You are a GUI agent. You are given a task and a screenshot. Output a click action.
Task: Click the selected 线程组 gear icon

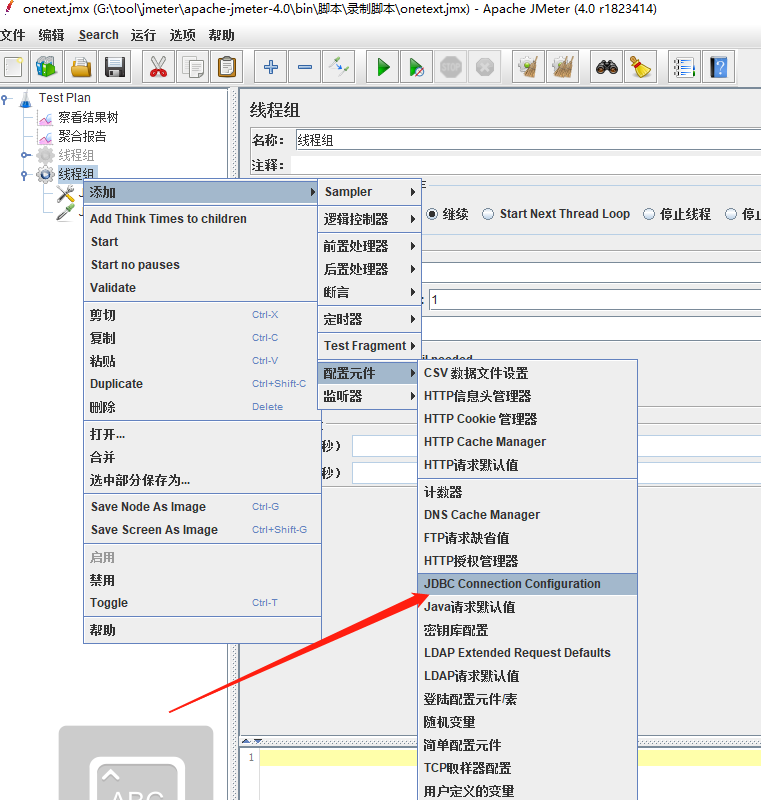tap(45, 174)
